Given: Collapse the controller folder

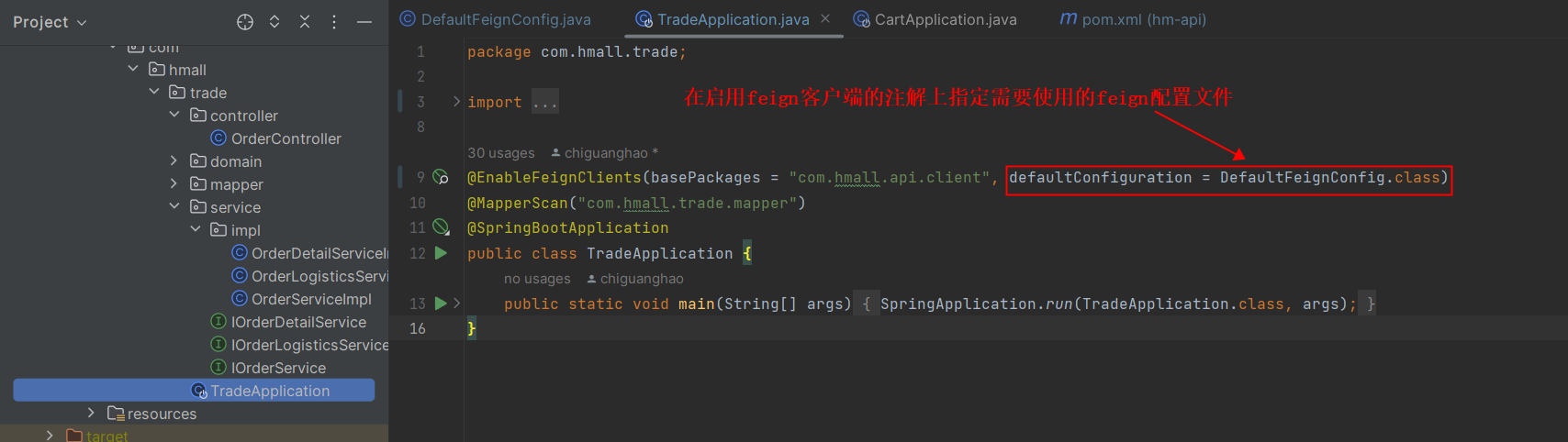Looking at the screenshot, I should (174, 115).
